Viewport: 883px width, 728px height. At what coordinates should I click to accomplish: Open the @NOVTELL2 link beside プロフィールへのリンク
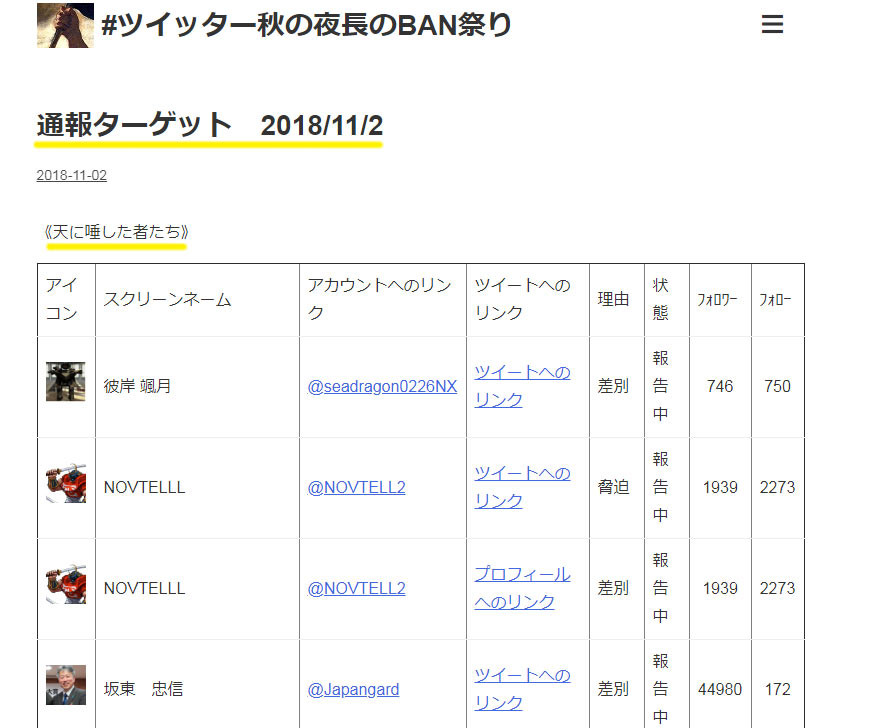pyautogui.click(x=356, y=588)
